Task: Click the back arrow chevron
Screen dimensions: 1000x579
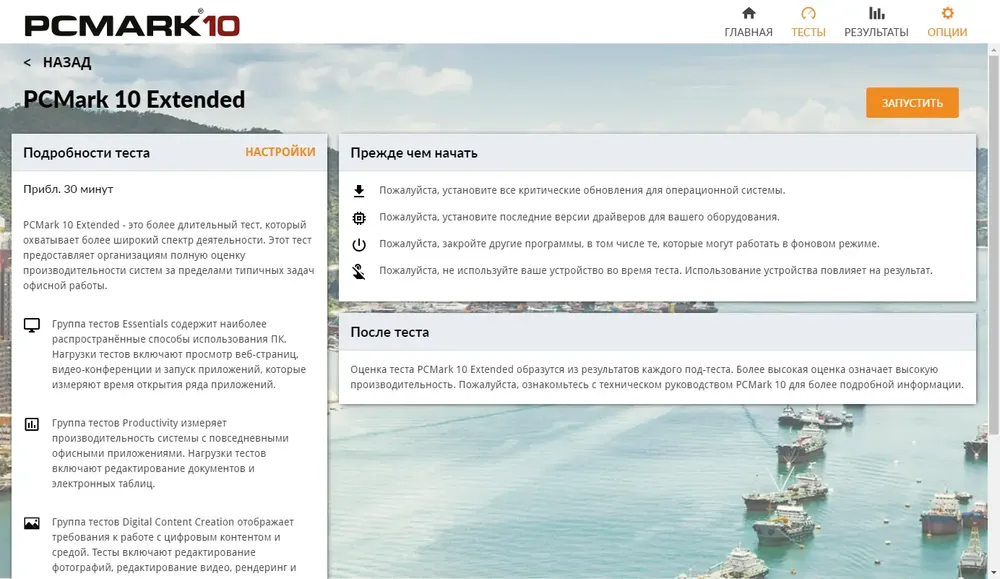Action: click(x=27, y=62)
